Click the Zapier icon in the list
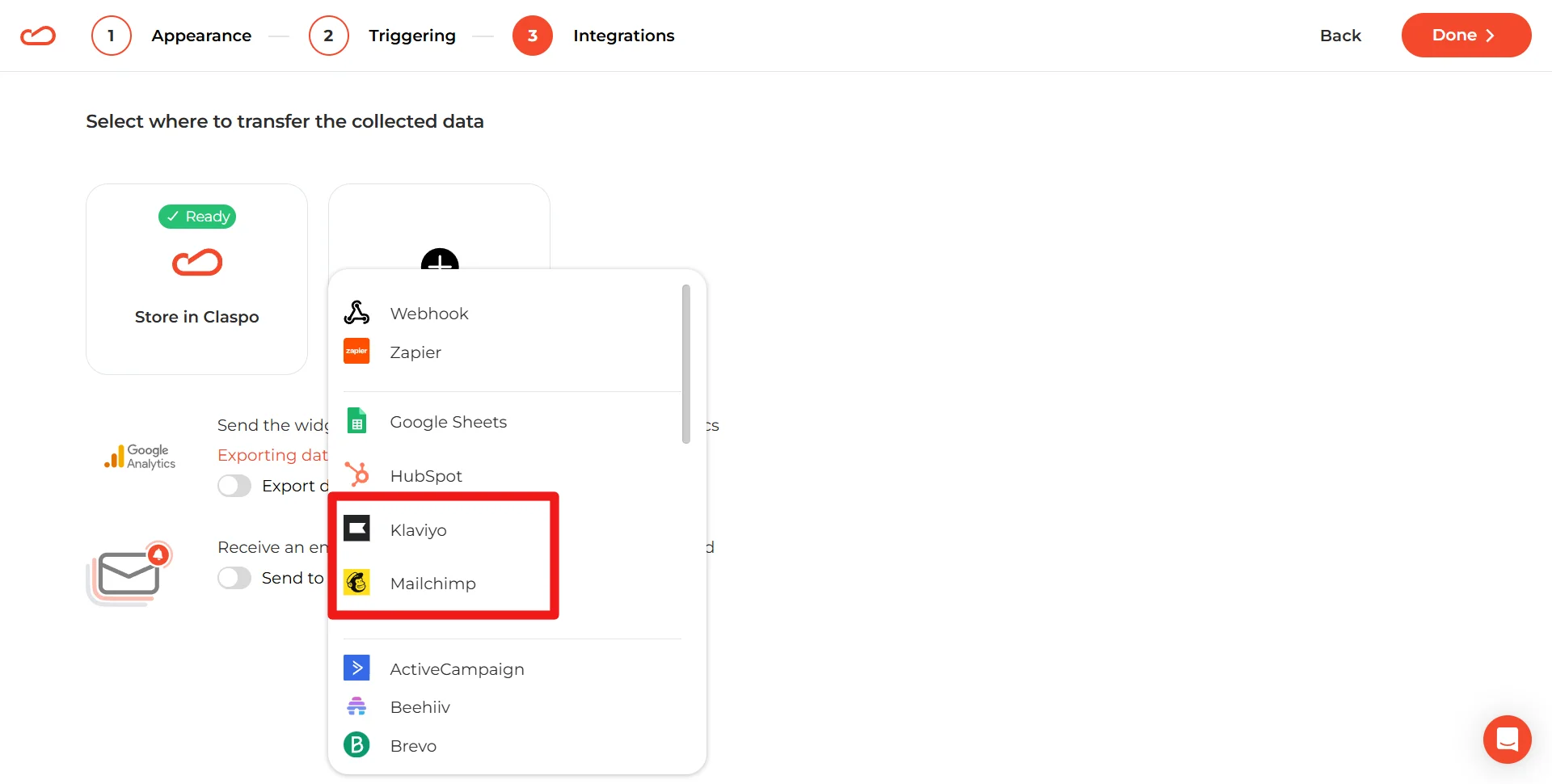Viewport: 1552px width, 784px height. point(356,351)
